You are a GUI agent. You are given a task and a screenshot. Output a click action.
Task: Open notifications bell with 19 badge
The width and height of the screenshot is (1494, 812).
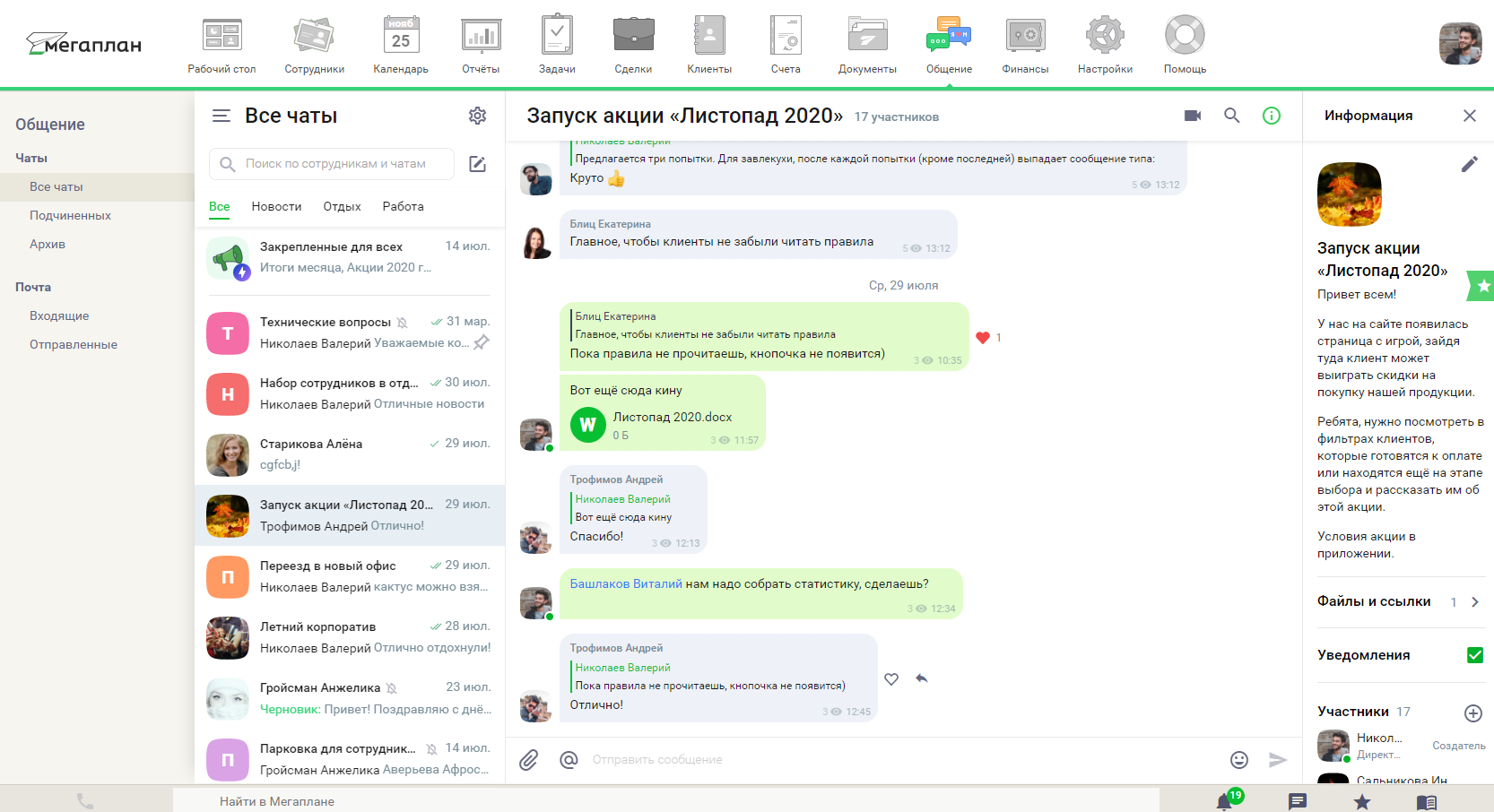[x=1226, y=800]
